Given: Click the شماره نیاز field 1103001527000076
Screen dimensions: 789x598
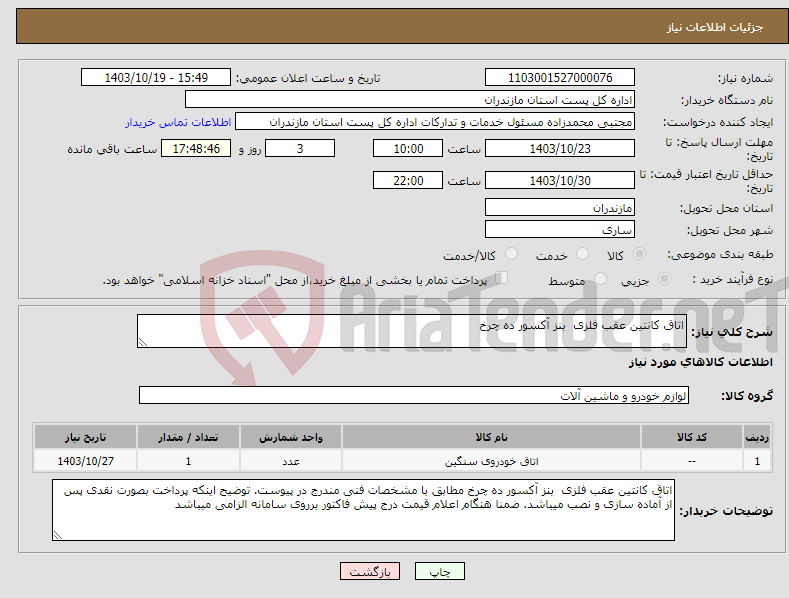Looking at the screenshot, I should click(x=560, y=78).
